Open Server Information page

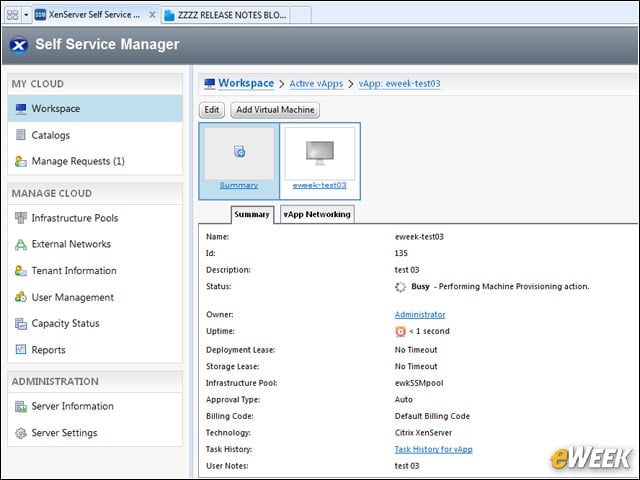click(x=95, y=406)
